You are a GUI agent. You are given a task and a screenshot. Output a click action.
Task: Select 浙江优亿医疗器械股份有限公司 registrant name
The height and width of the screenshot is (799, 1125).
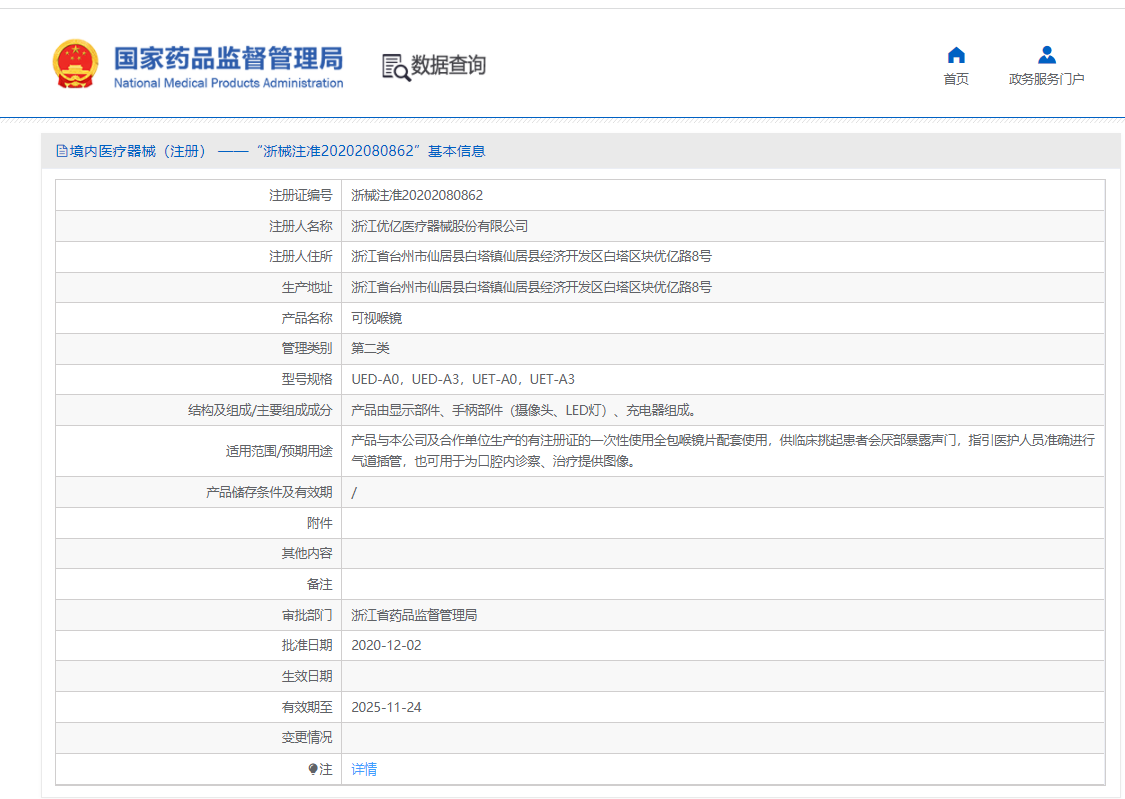click(x=439, y=226)
